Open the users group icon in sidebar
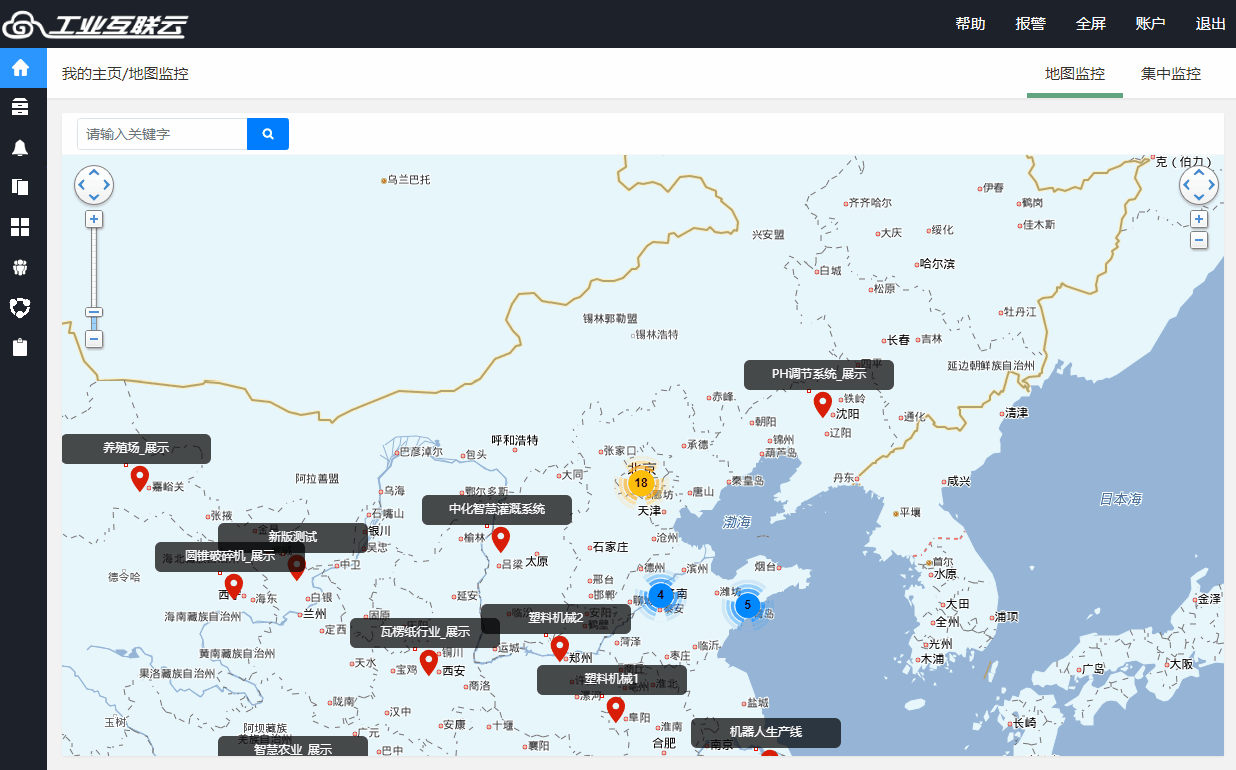This screenshot has height=770, width=1236. (x=20, y=267)
